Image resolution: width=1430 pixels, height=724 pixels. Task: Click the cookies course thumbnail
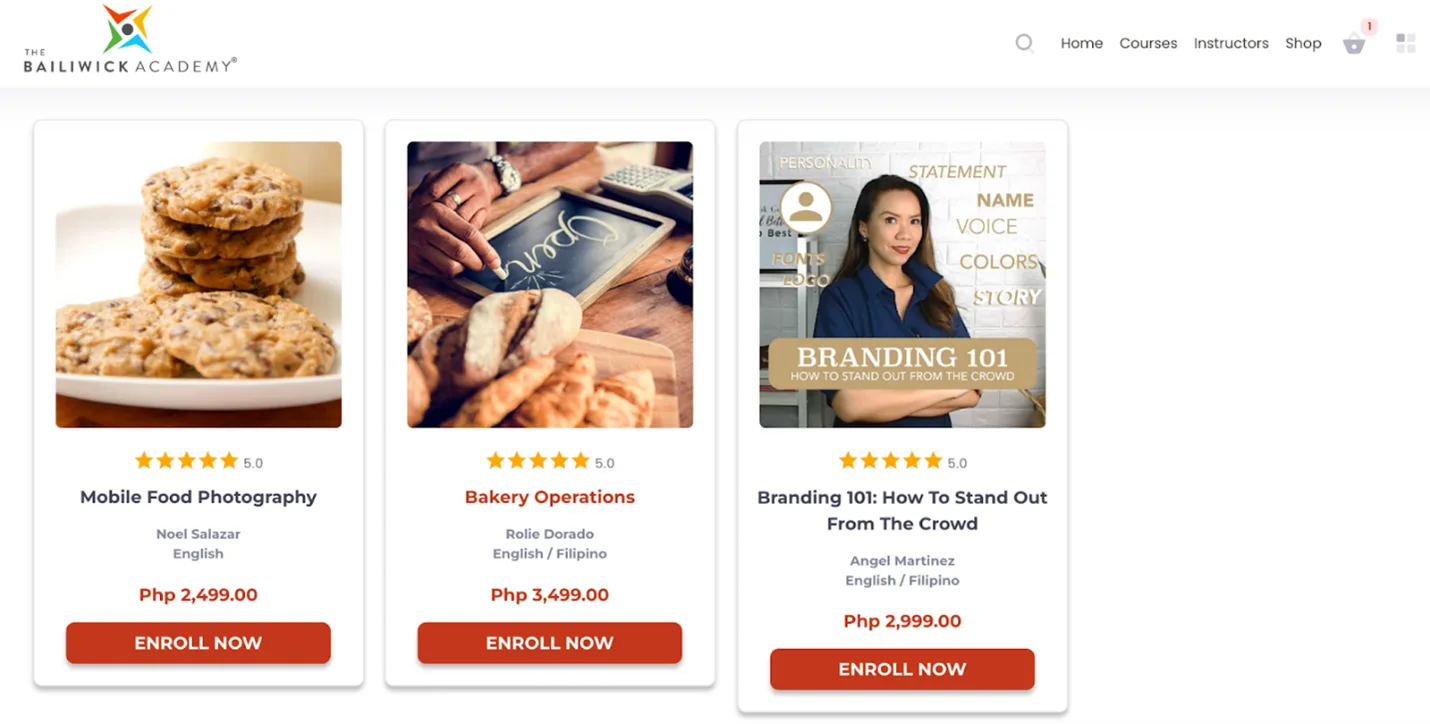pos(198,284)
